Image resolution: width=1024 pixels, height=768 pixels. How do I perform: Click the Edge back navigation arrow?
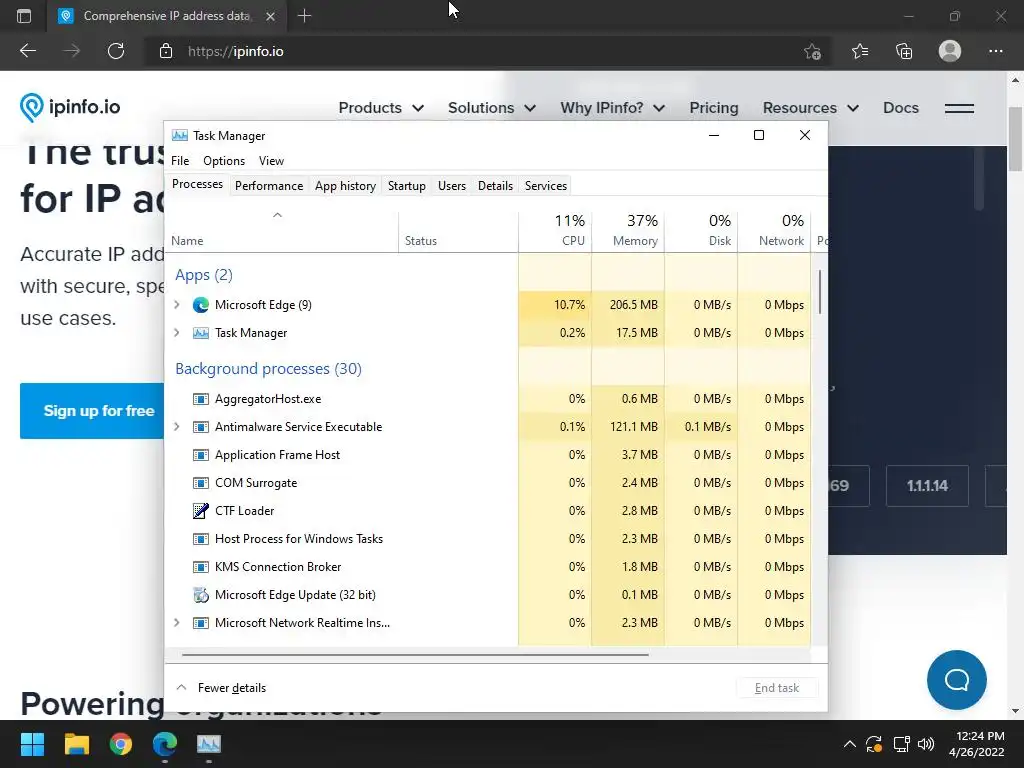click(27, 51)
